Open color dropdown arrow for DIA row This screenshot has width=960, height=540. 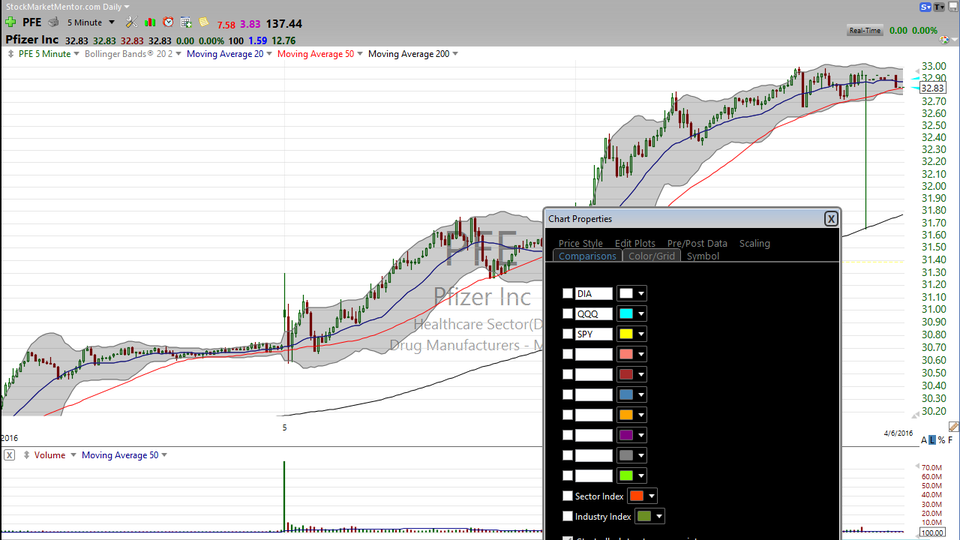click(x=641, y=294)
